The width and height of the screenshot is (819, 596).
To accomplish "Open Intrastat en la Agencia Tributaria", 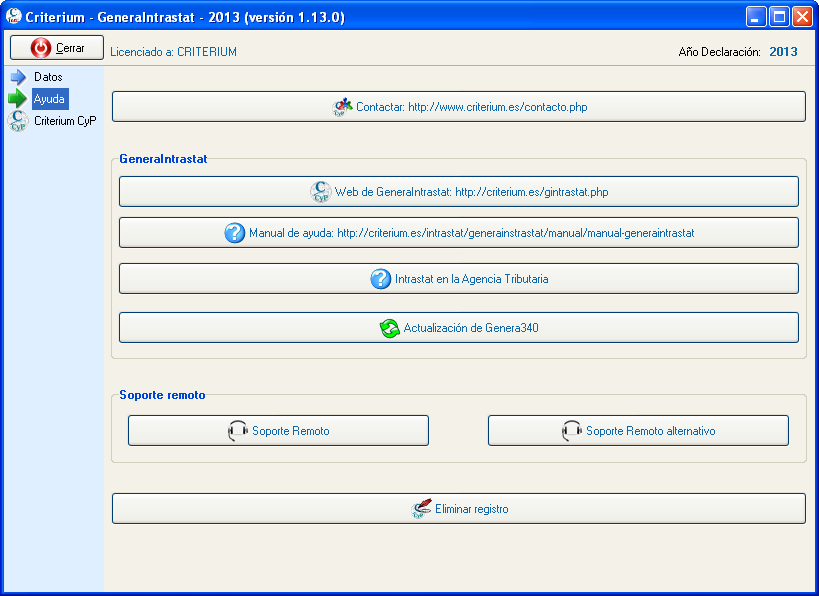I will (459, 278).
